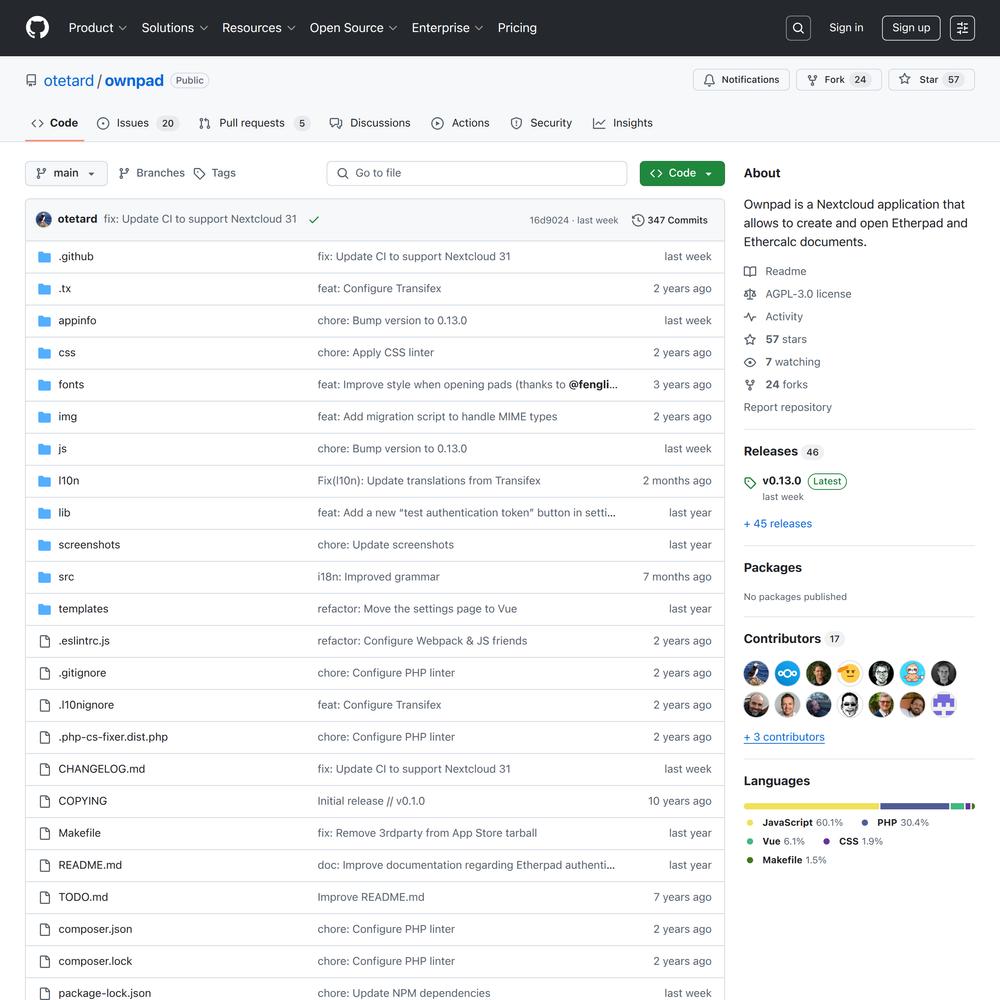
Task: Click the Makefile file icon
Action: click(45, 834)
